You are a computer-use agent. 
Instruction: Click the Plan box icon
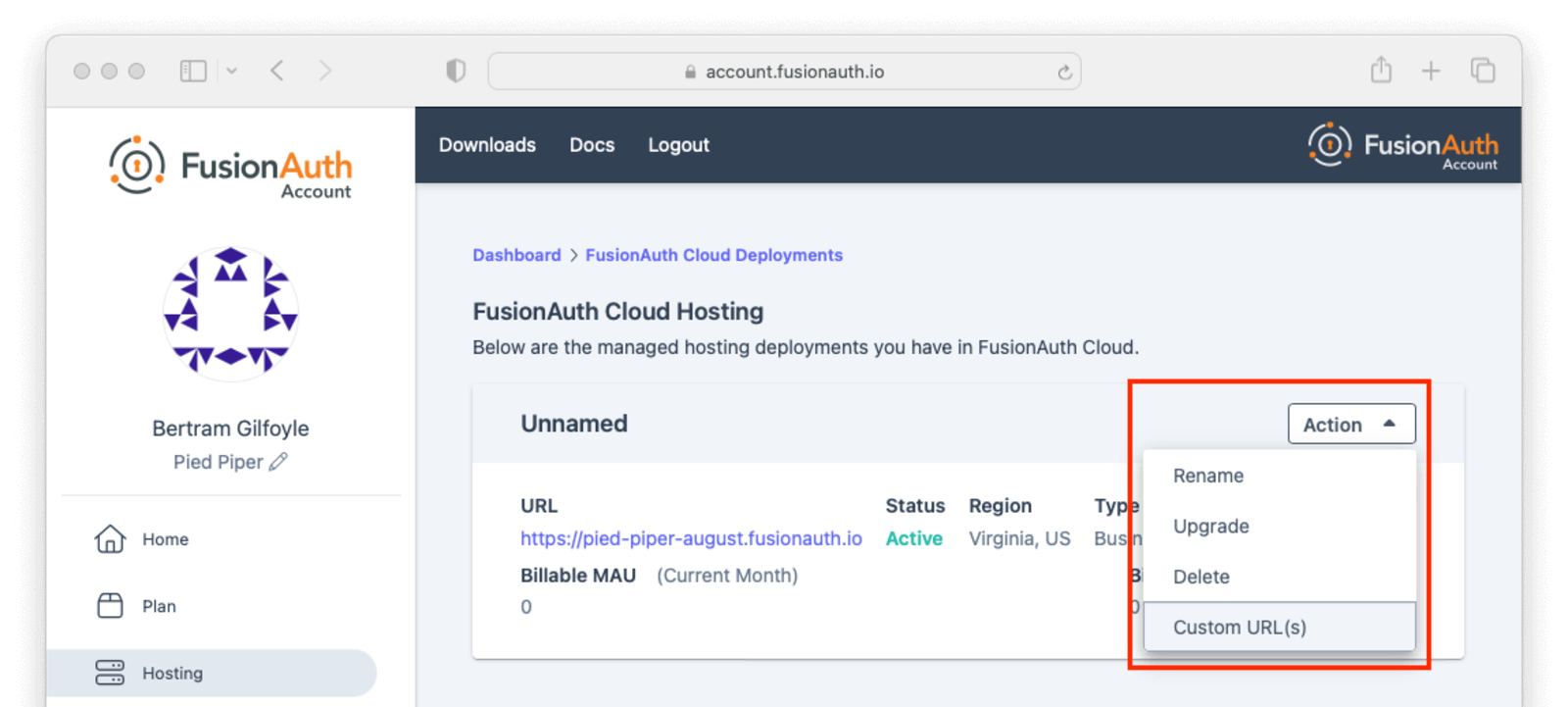click(x=110, y=606)
